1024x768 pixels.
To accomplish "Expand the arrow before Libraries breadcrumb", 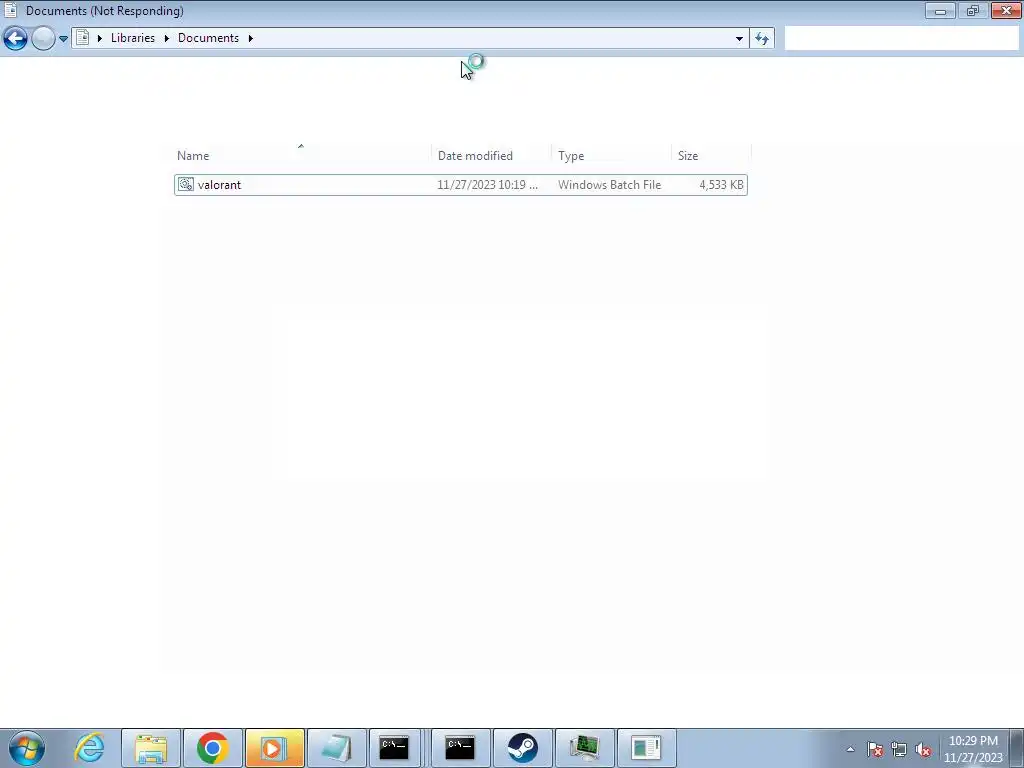I will pos(100,38).
